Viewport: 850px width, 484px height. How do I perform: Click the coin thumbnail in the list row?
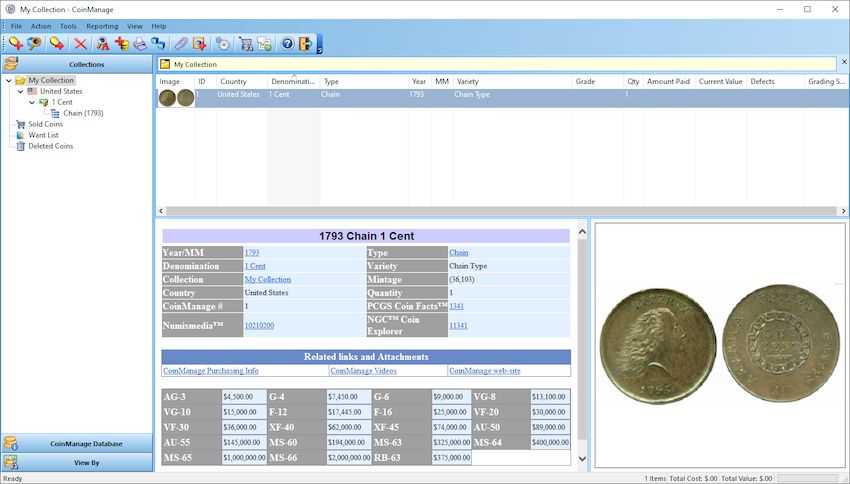point(176,98)
